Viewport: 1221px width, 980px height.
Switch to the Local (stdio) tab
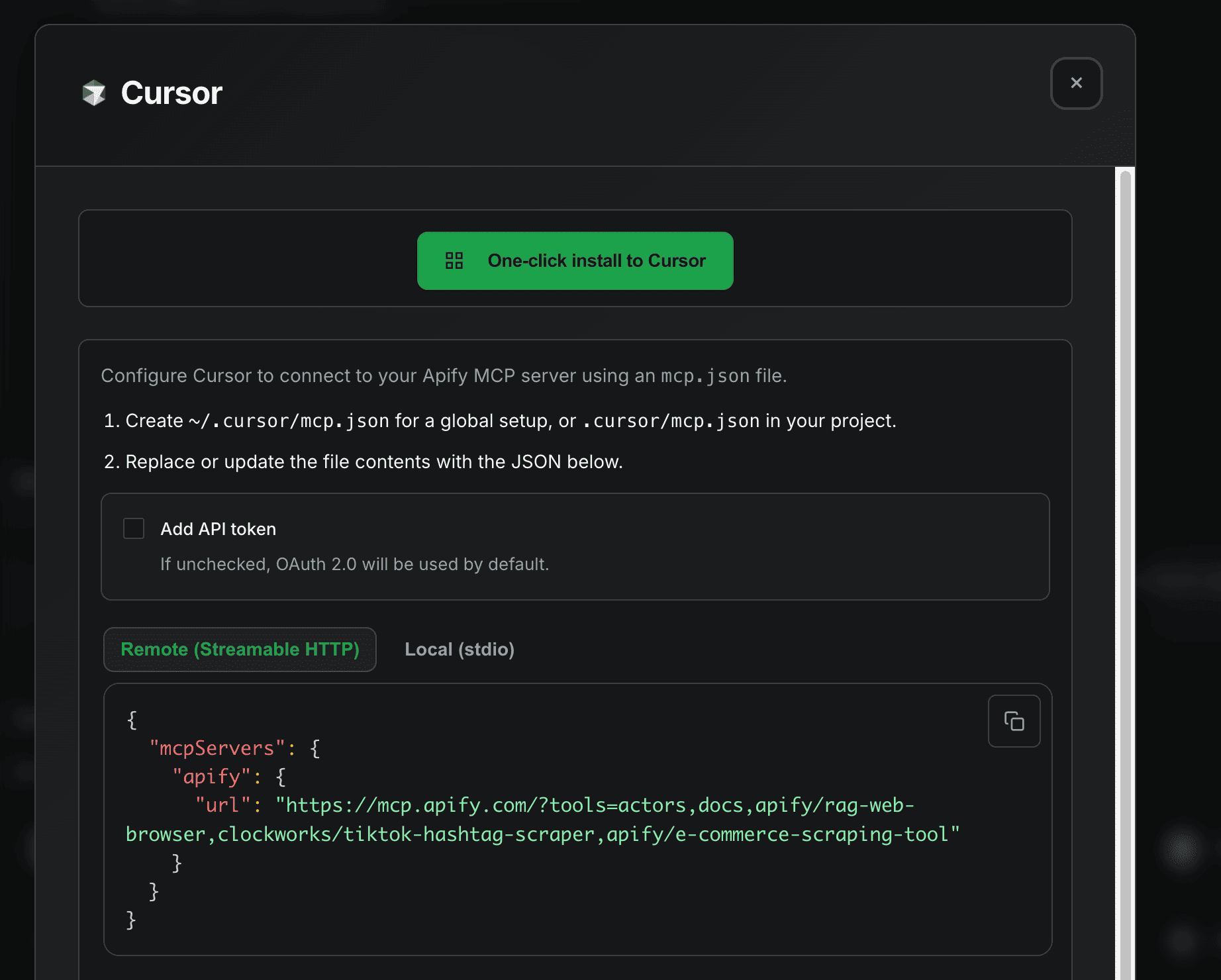(x=460, y=650)
